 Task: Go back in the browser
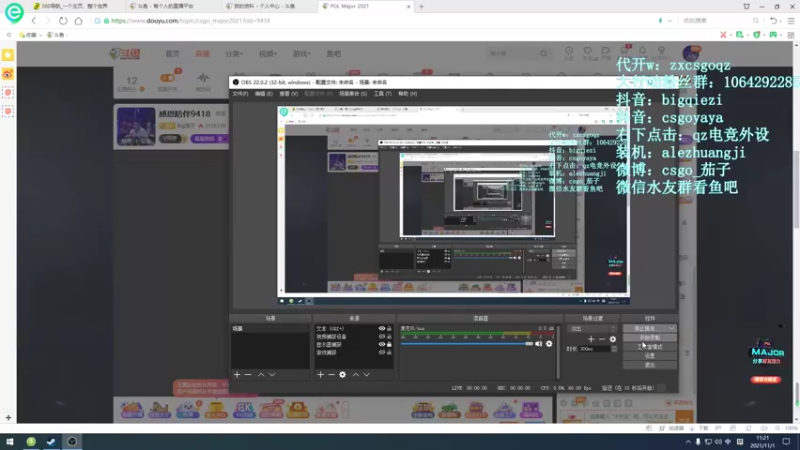point(34,21)
